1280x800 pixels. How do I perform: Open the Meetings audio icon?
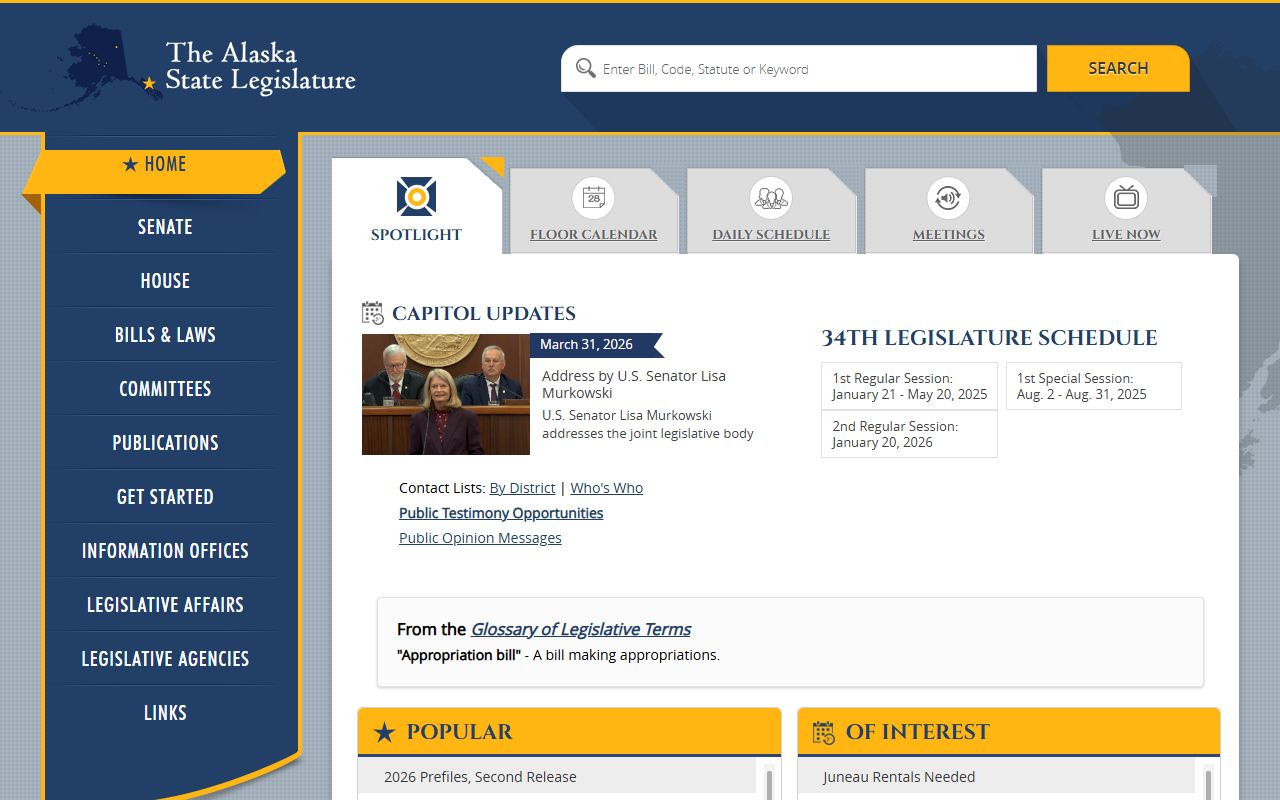click(x=948, y=197)
